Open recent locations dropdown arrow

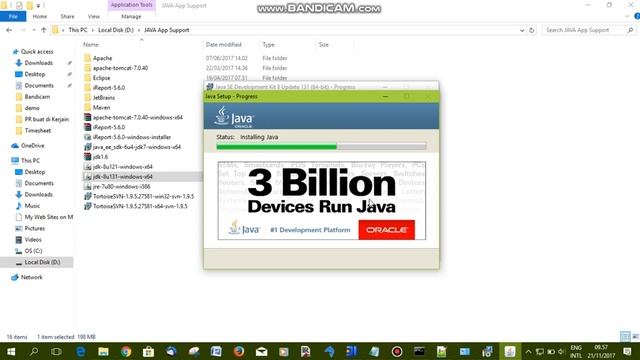coord(33,30)
